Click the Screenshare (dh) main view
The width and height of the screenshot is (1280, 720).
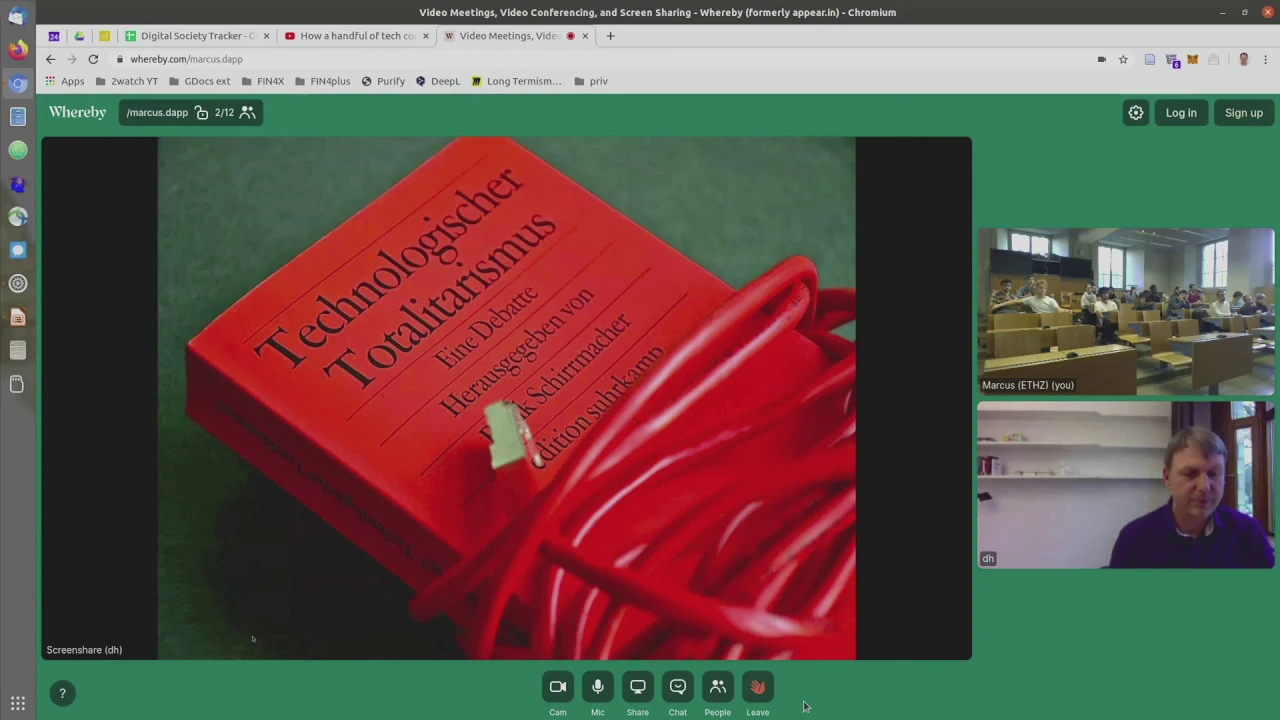[506, 398]
